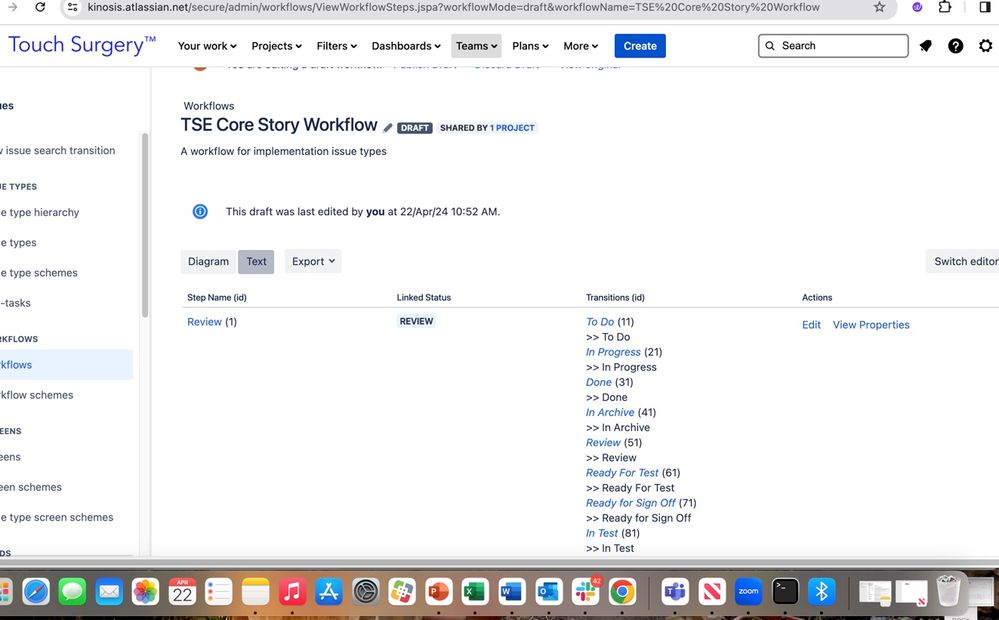Open Music app in the dock
This screenshot has width=999, height=620.
coord(292,592)
